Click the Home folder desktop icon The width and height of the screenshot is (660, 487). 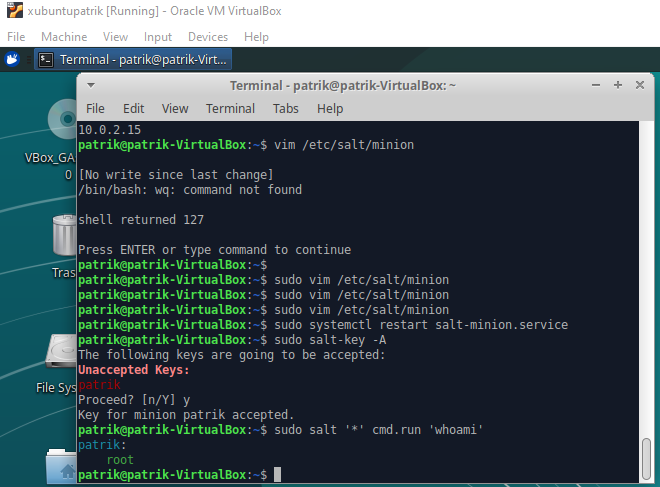(x=63, y=468)
